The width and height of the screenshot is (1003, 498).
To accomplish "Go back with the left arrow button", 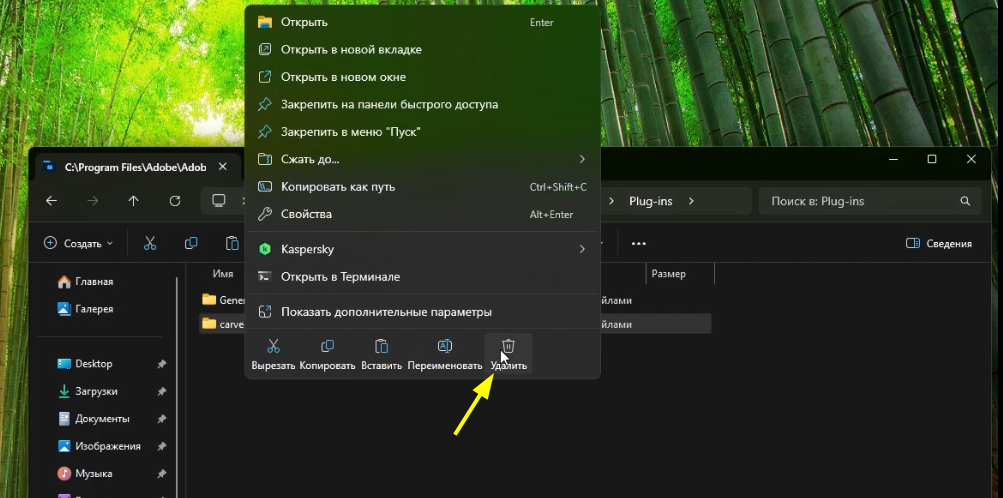I will click(x=51, y=201).
